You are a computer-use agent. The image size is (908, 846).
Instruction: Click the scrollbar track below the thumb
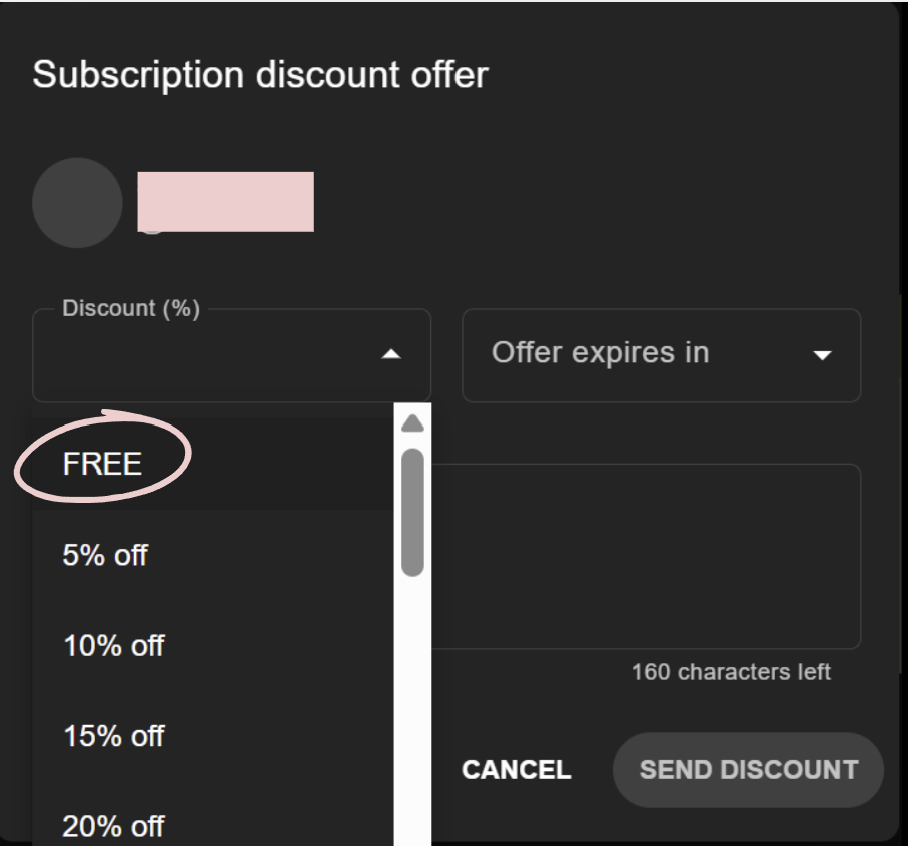pyautogui.click(x=412, y=711)
